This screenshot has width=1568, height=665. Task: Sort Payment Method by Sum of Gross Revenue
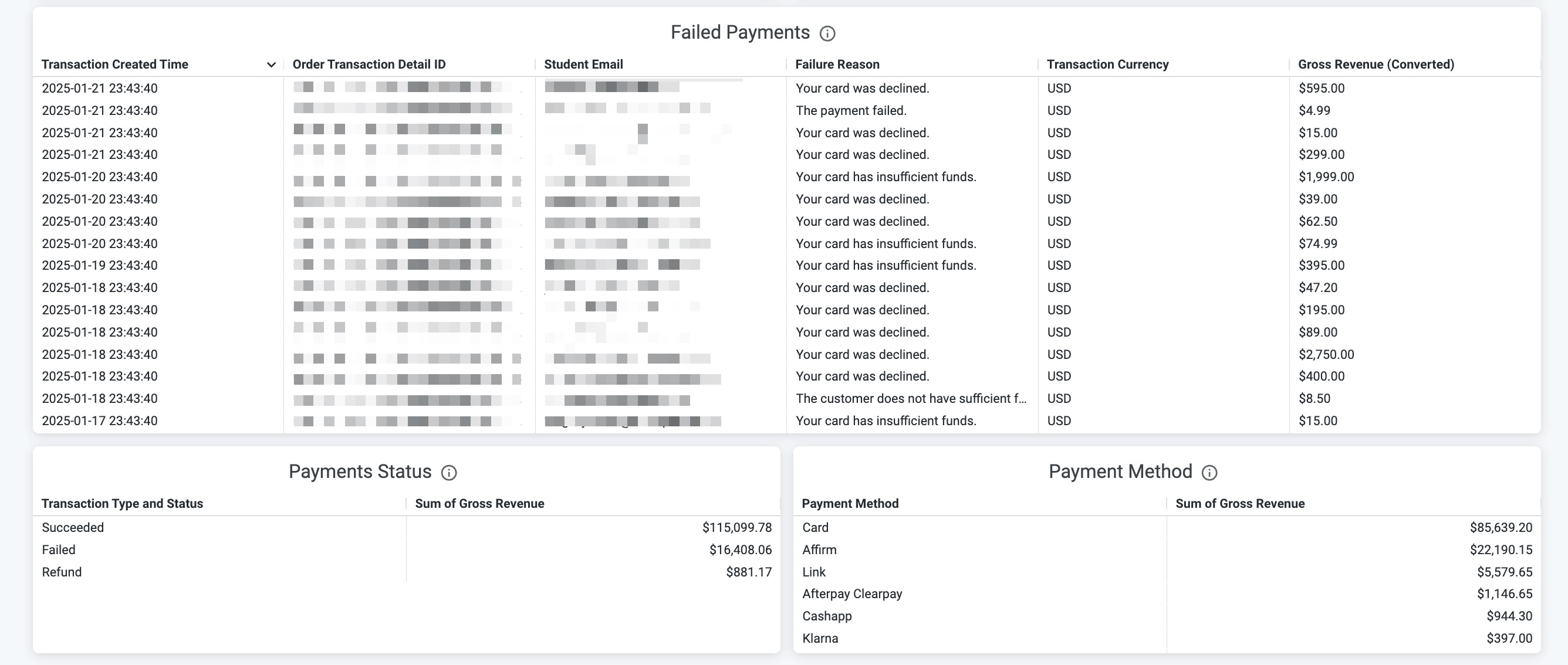1239,504
